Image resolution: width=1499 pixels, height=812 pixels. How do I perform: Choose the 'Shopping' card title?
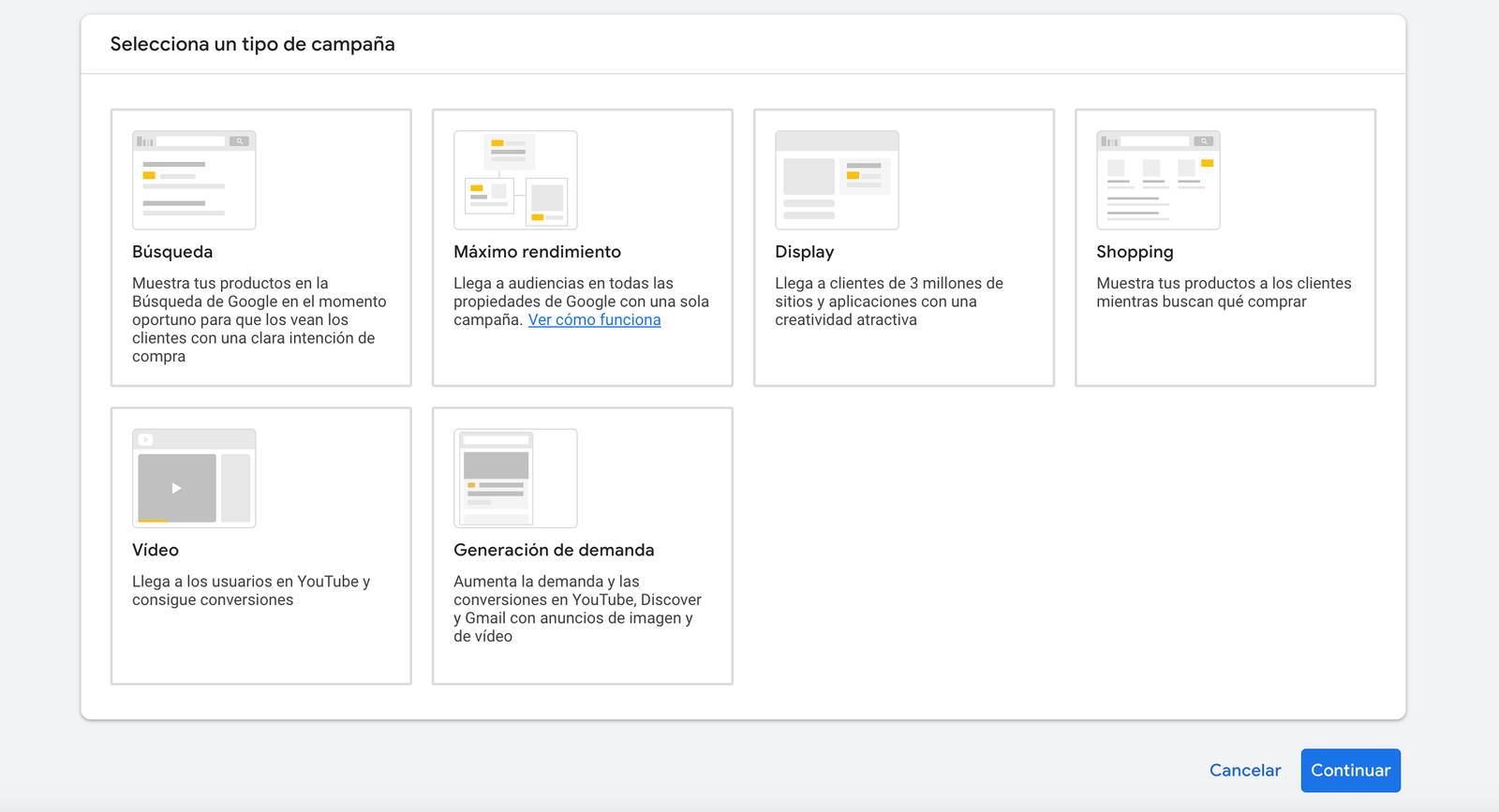pyautogui.click(x=1135, y=252)
